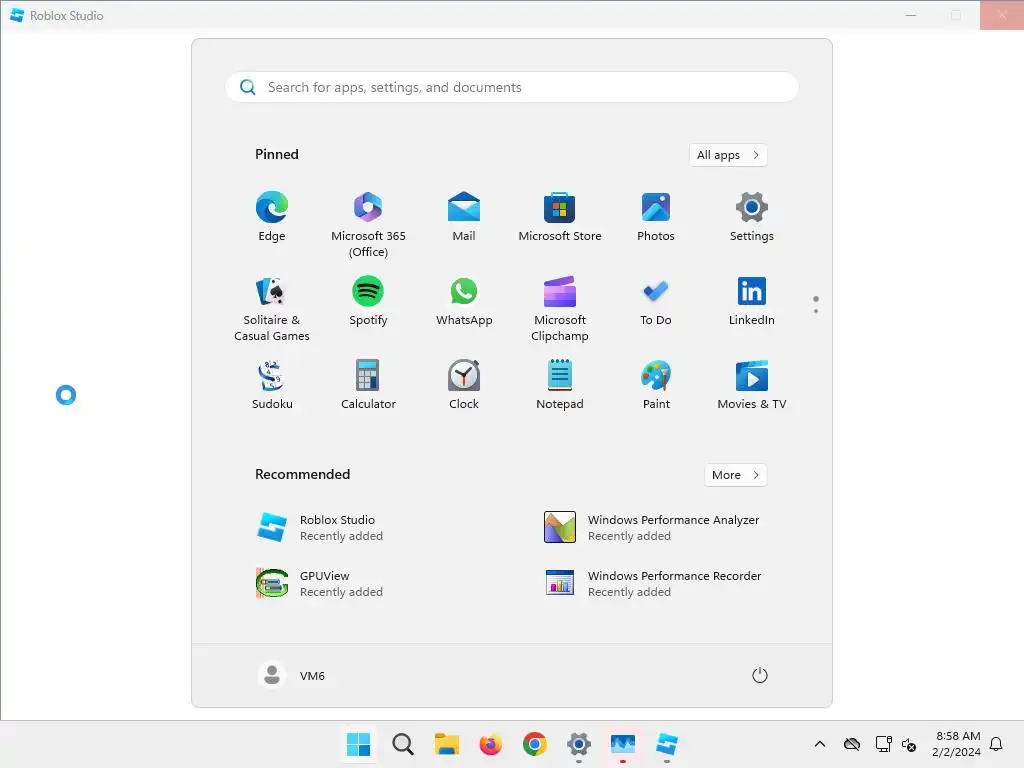Launch Microsoft 365 (Office)

(368, 225)
